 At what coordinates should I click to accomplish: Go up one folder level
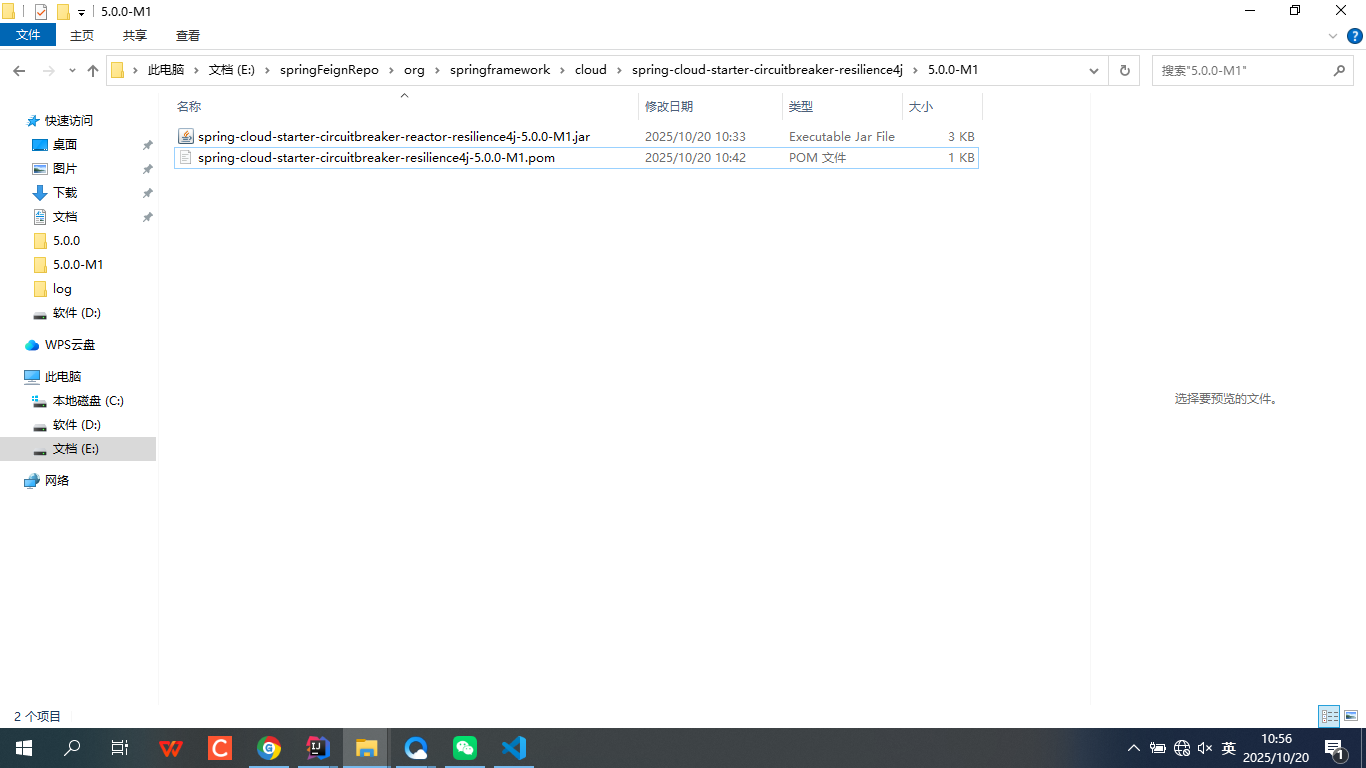[93, 71]
